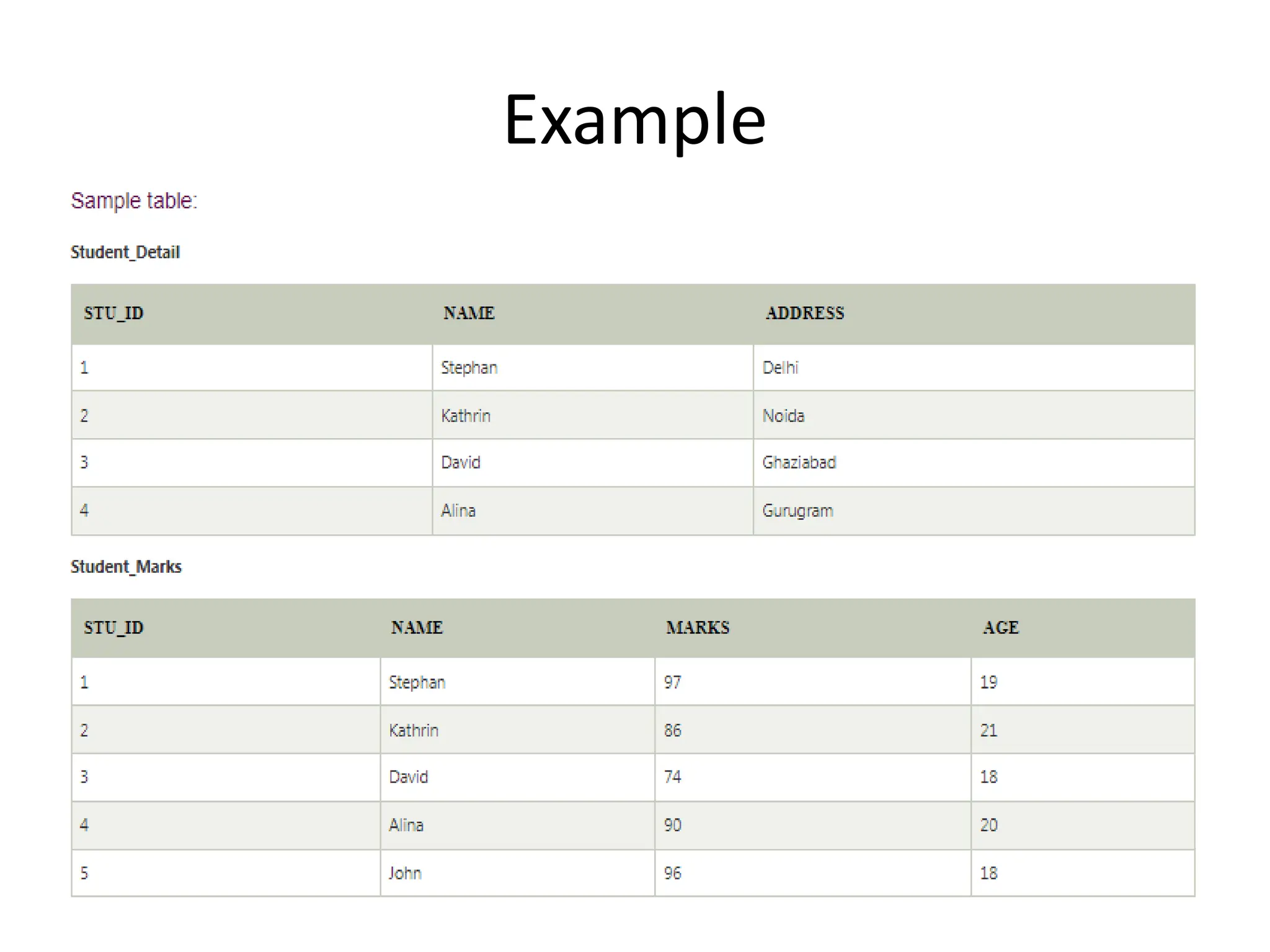Select Alina's age value 20
Viewport: 1270px width, 952px height.
(x=988, y=826)
